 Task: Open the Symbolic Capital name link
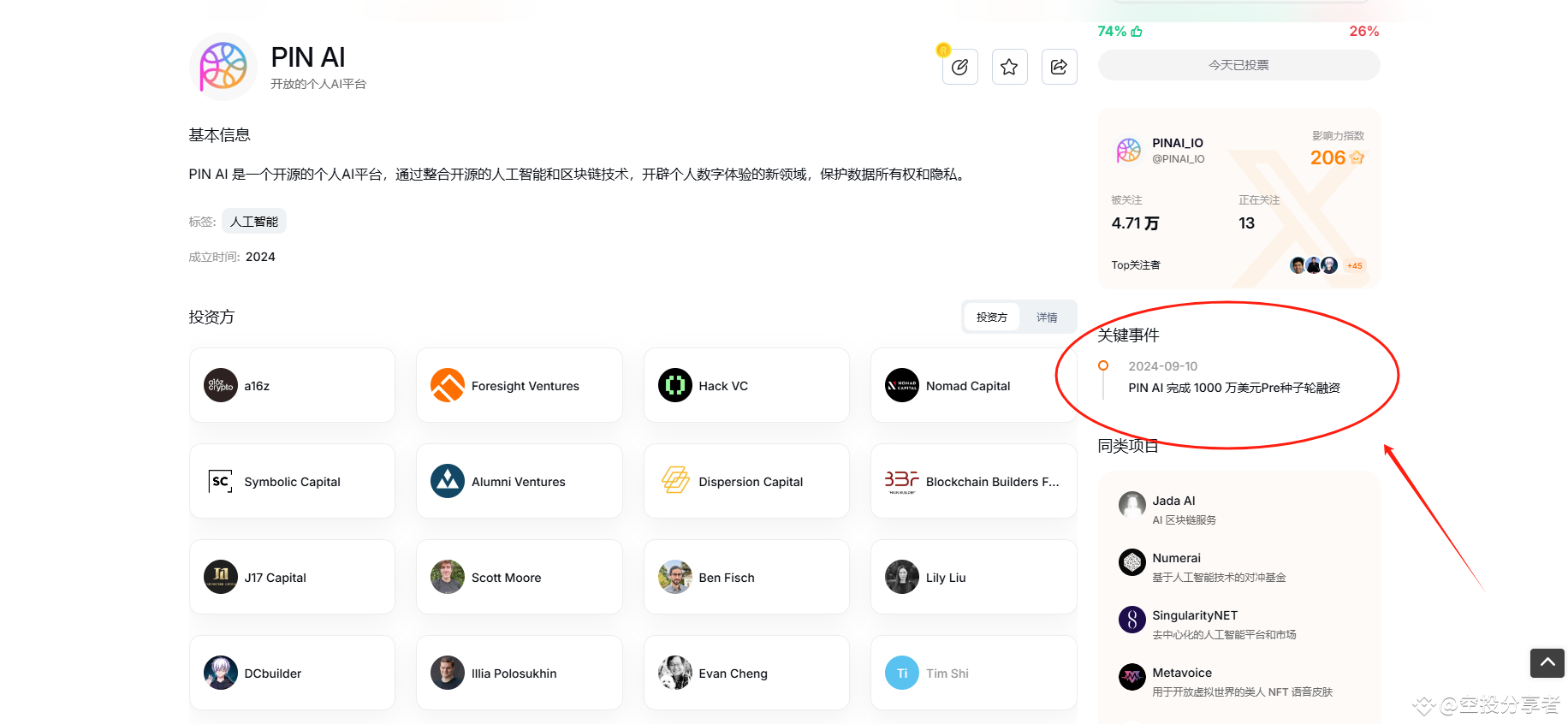[x=292, y=482]
